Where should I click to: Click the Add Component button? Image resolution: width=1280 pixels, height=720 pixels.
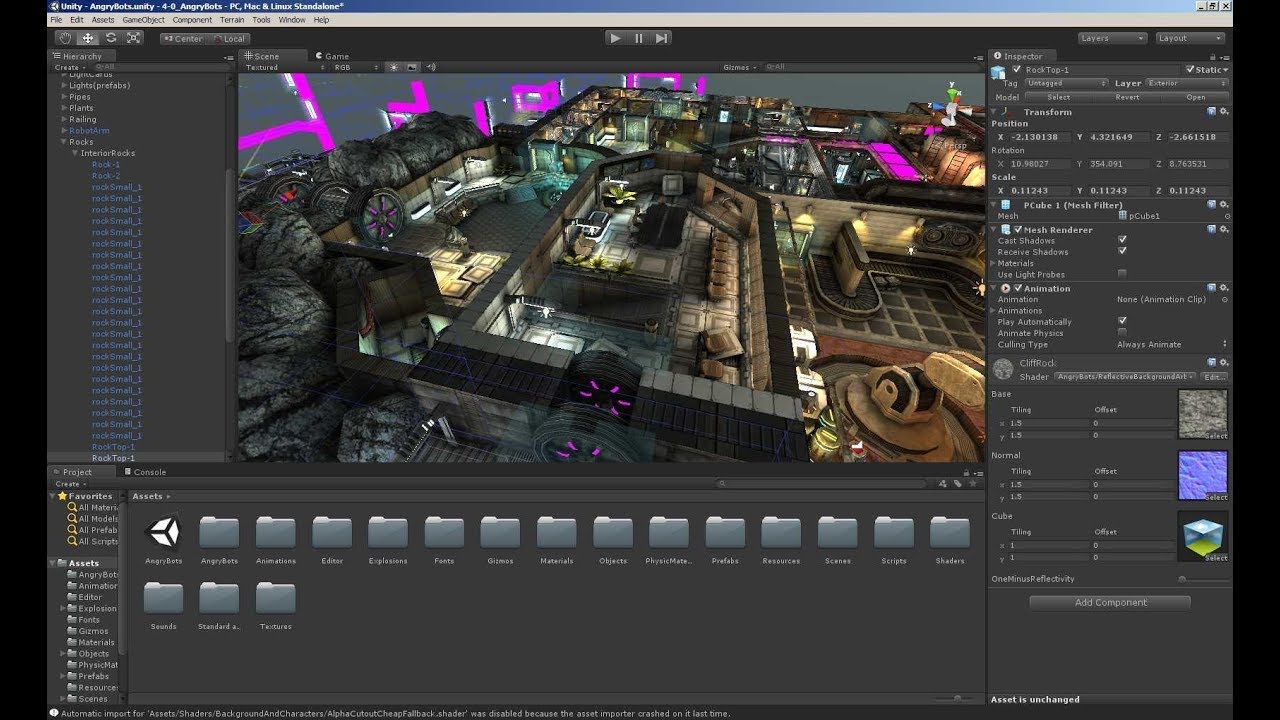coord(1110,602)
